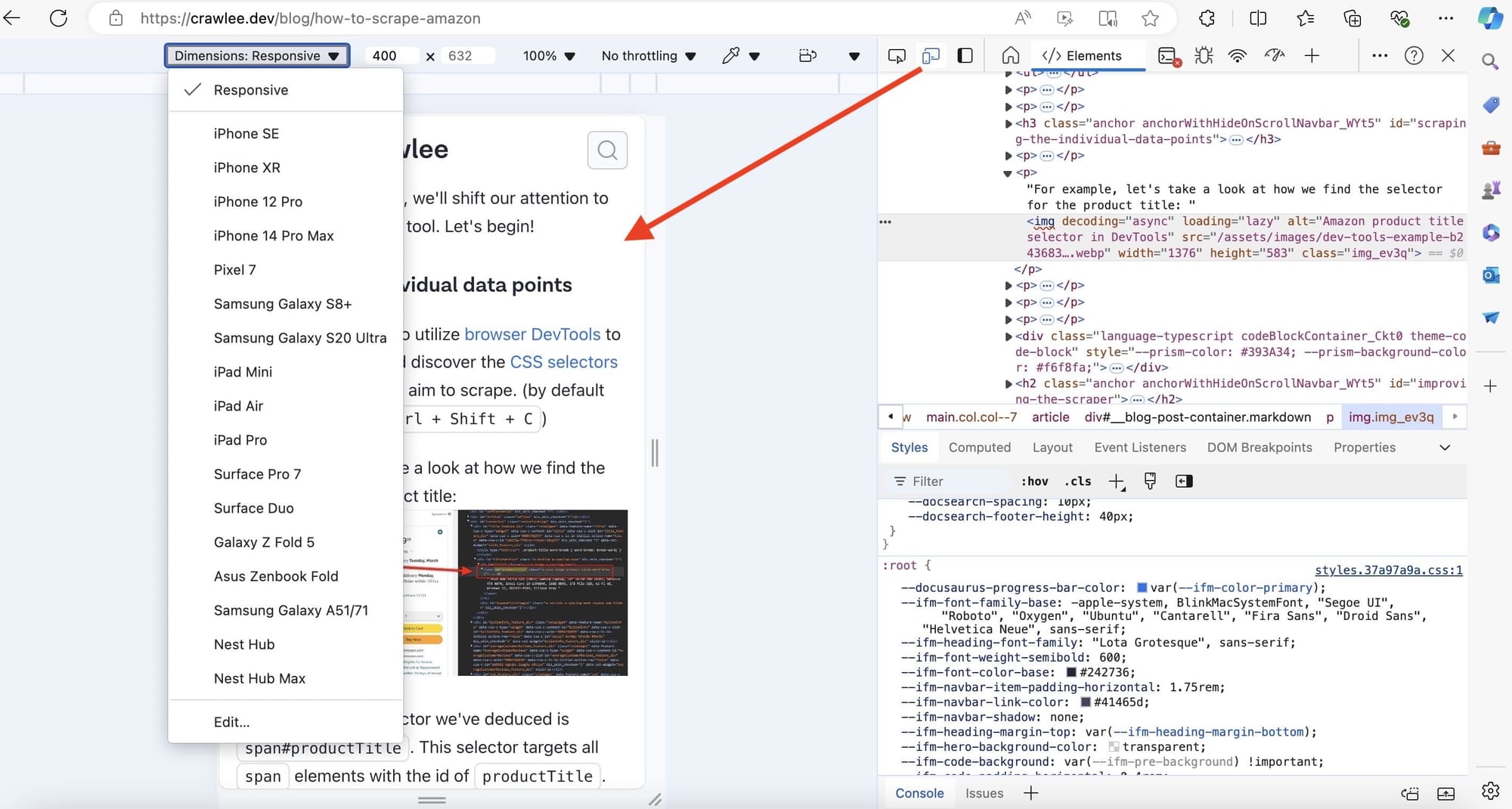This screenshot has width=1512, height=809.
Task: Open the Console drawer icon
Action: (1168, 55)
